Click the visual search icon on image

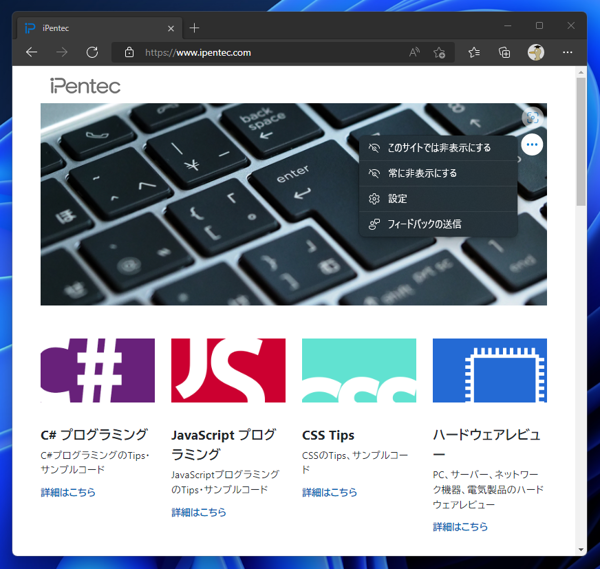point(532,117)
